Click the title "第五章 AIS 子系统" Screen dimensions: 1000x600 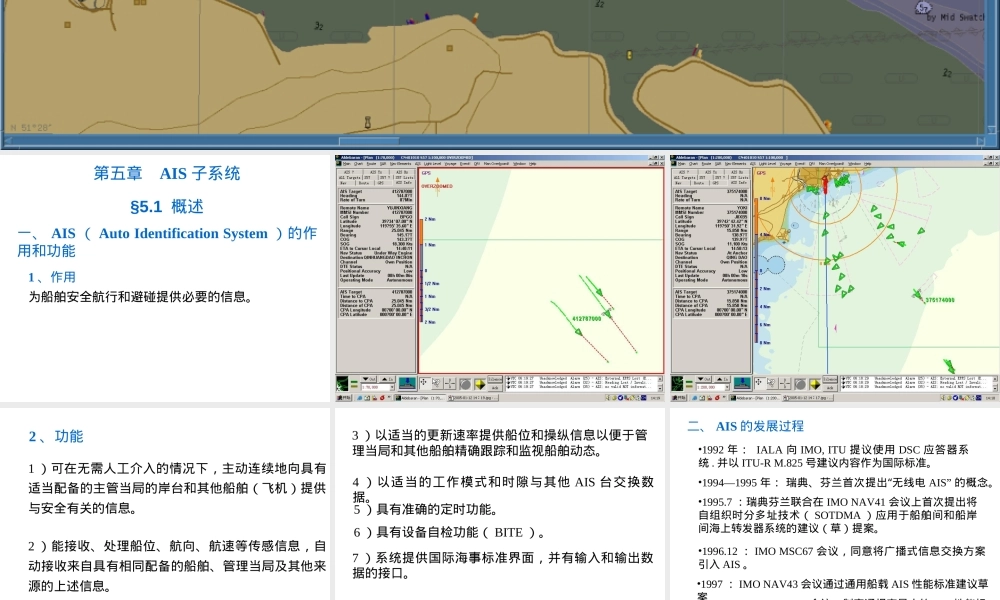coord(167,173)
